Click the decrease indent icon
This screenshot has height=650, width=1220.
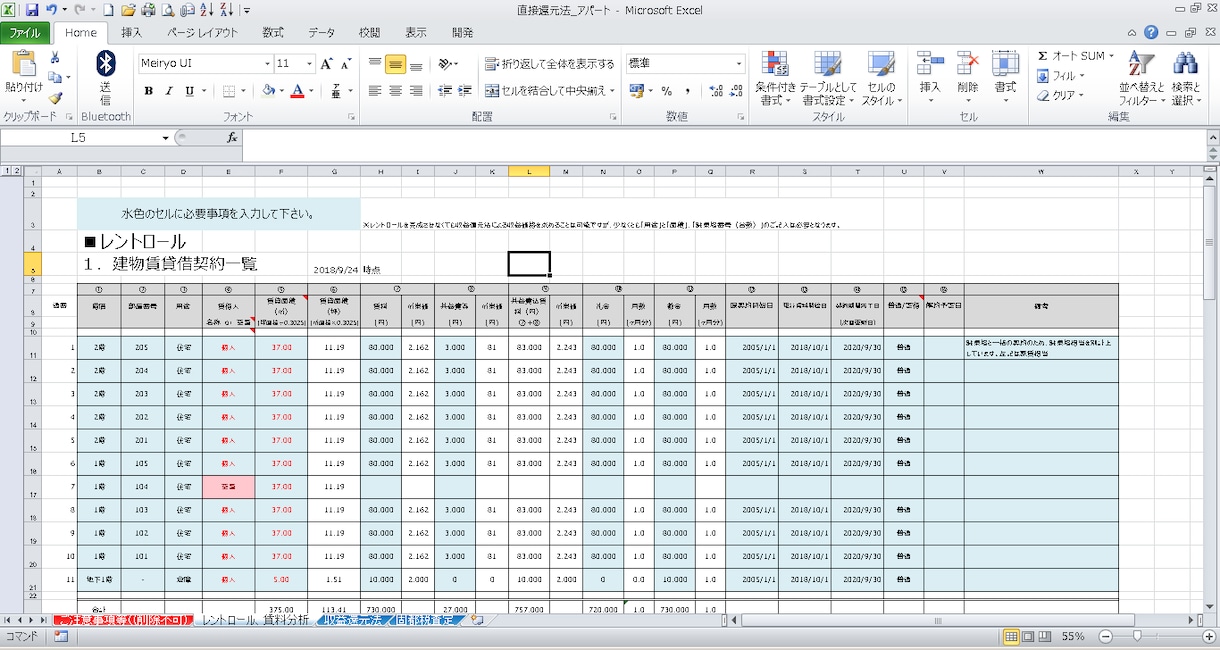pyautogui.click(x=443, y=91)
